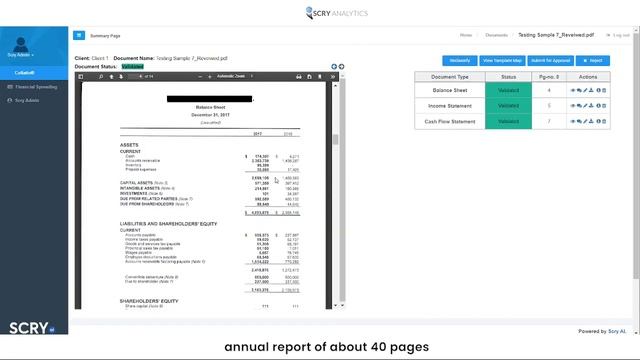Click the Document Type column header
Screen dimensions: 640x360
(450, 77)
